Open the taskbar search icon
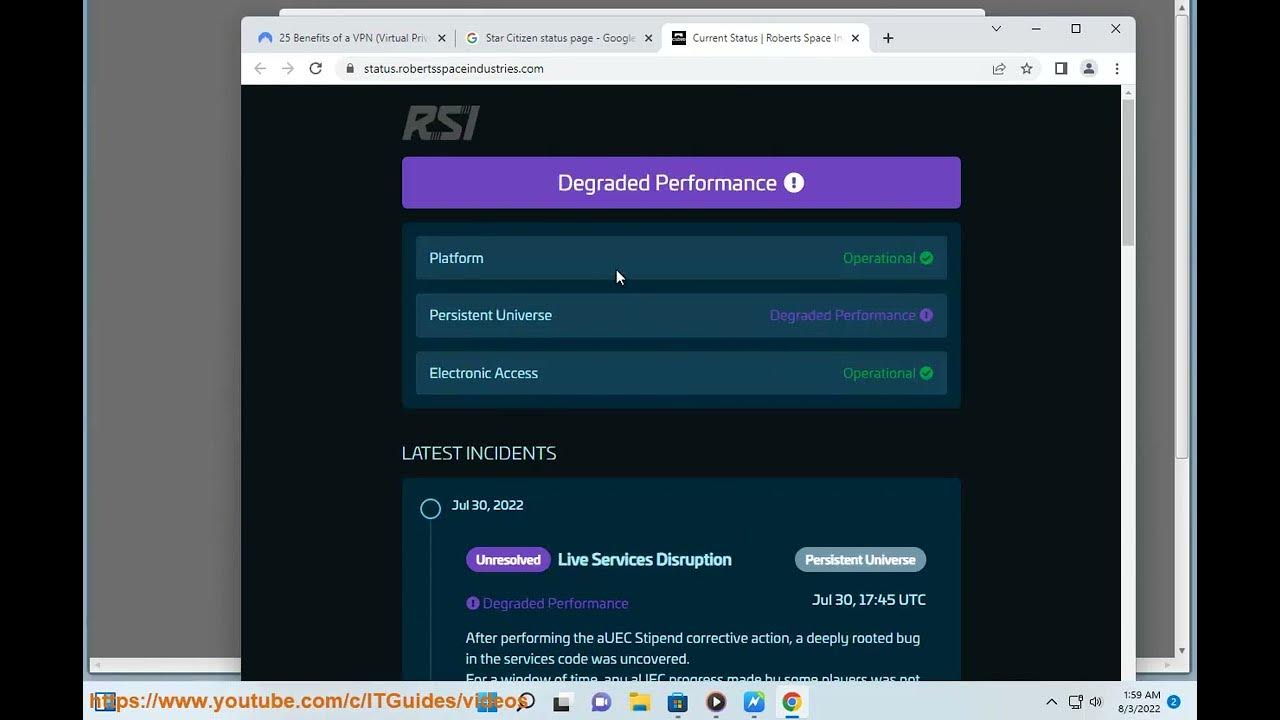Viewport: 1280px width, 720px height. point(526,702)
